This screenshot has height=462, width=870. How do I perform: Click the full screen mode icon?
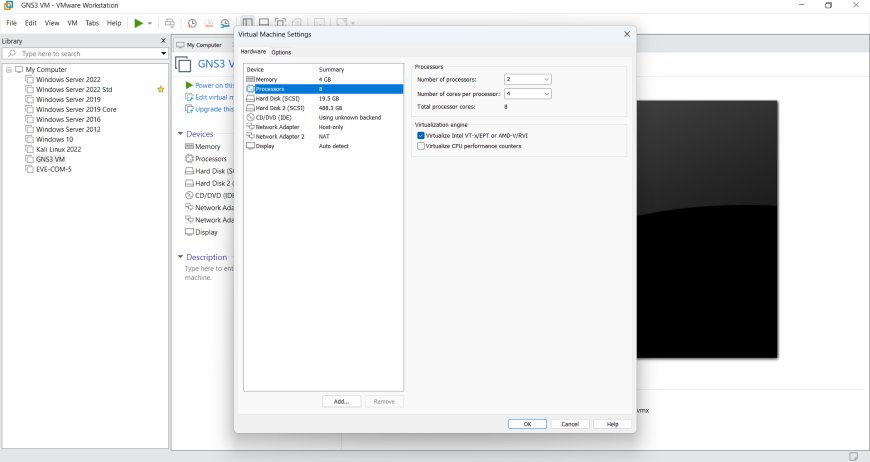tap(280, 23)
